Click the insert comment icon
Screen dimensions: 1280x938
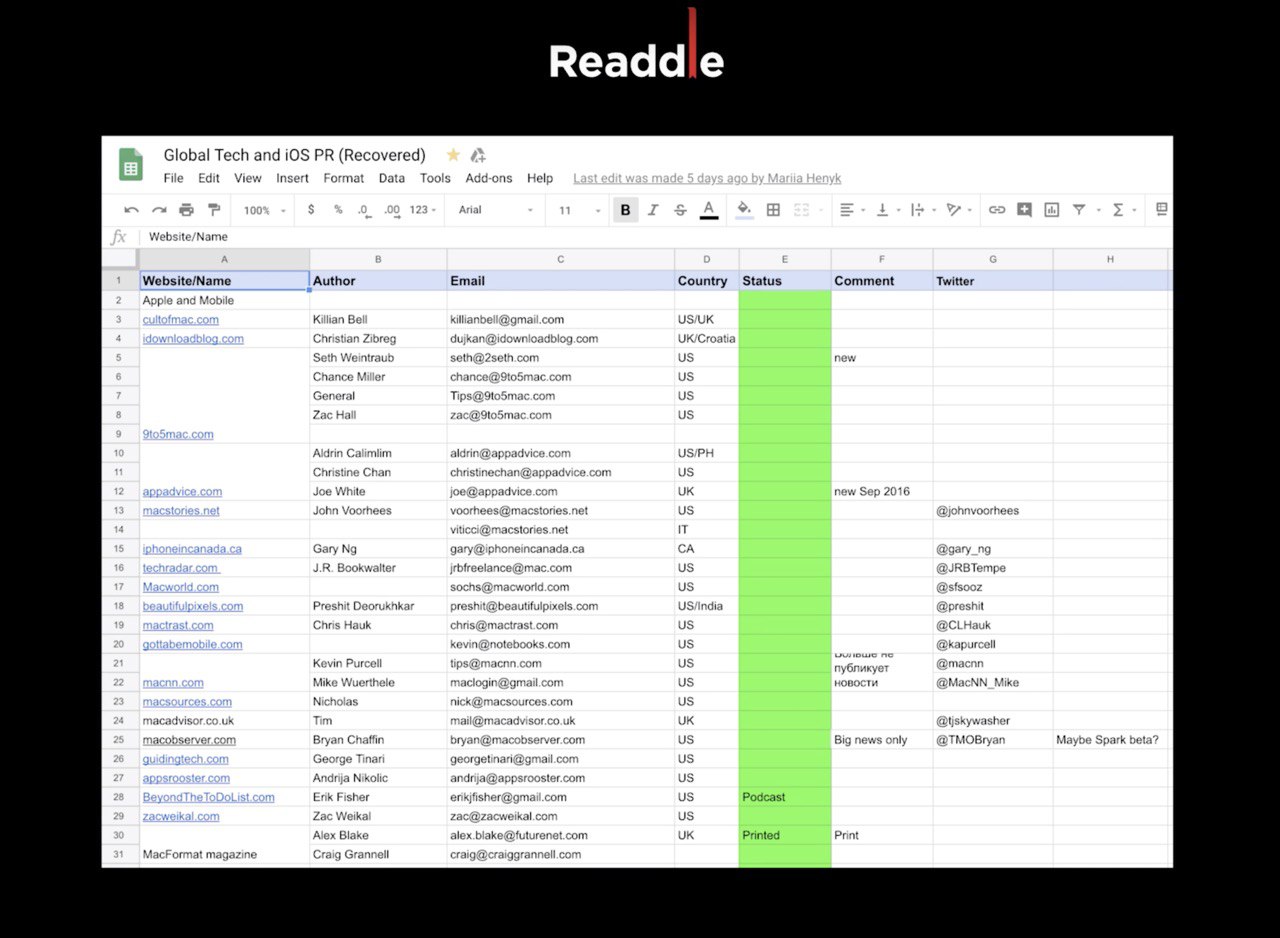[1024, 210]
